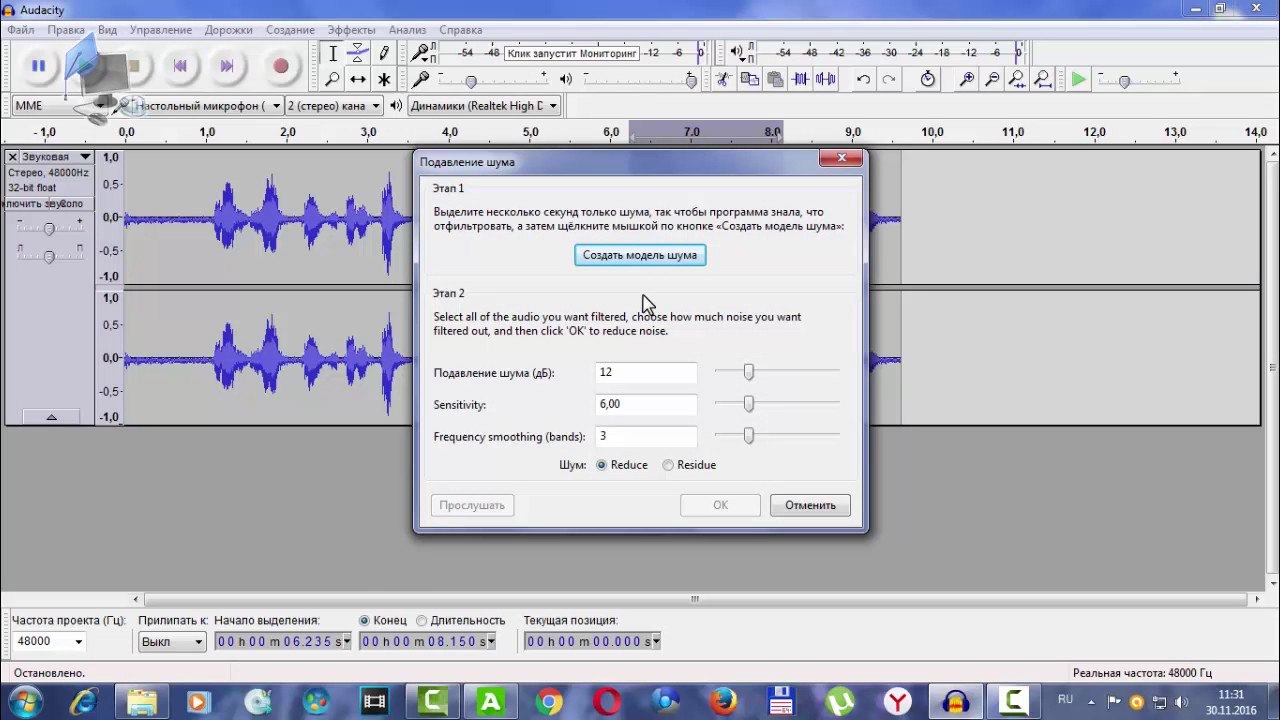Viewport: 1280px width, 720px height.
Task: Click the Fit Selection zoom icon
Action: [1017, 79]
